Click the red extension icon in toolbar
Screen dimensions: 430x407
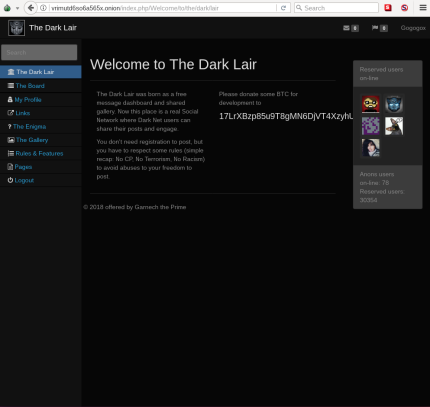[388, 8]
